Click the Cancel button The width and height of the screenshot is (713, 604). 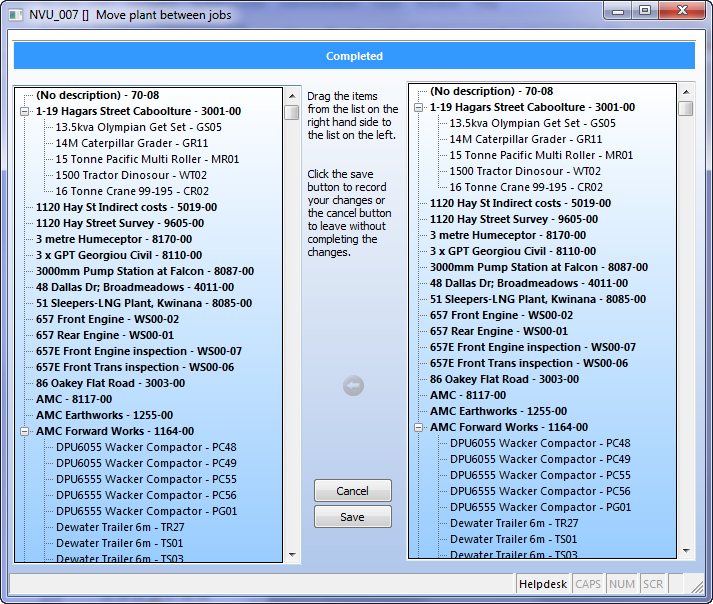click(x=352, y=491)
